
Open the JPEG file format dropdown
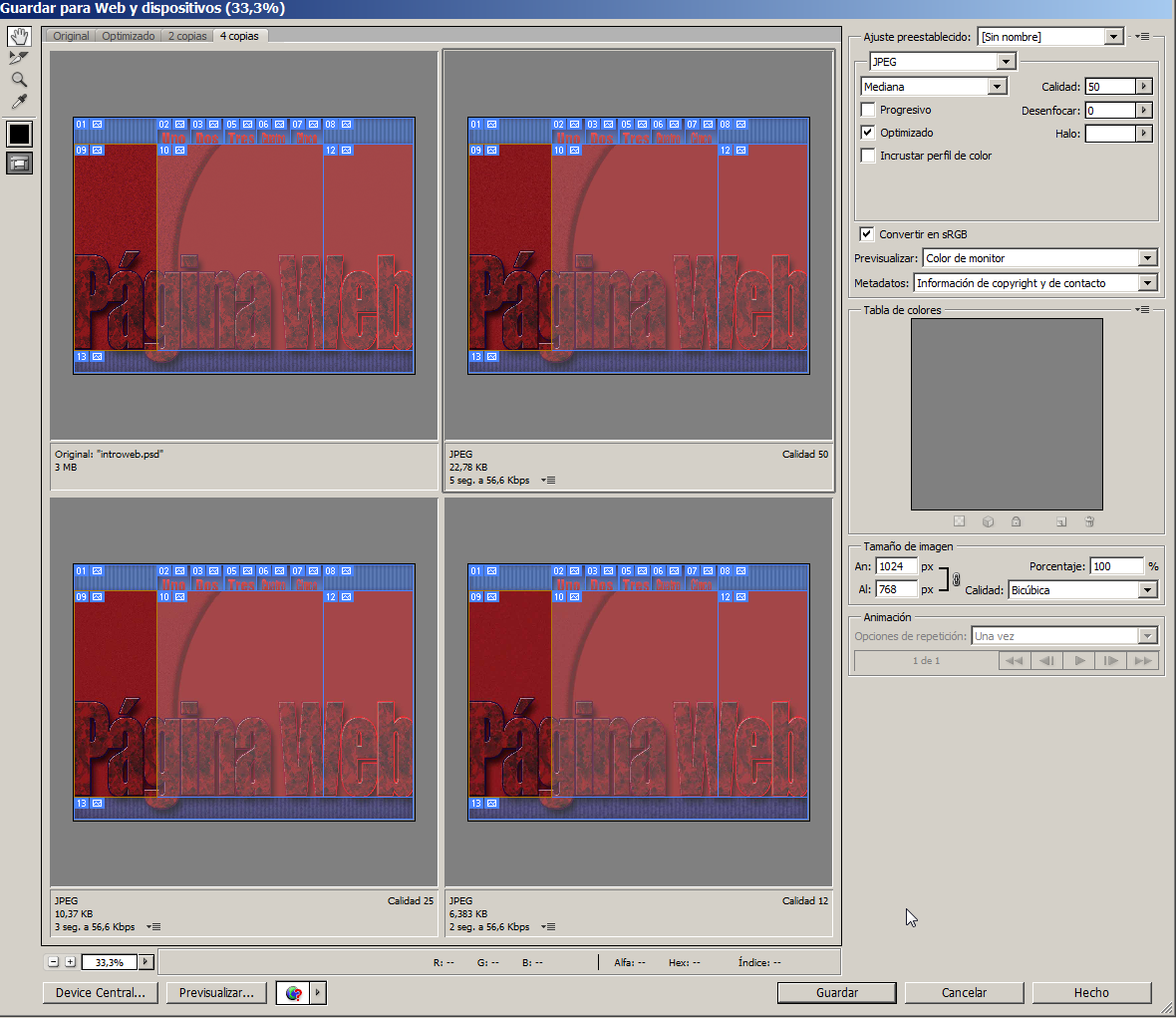pos(1006,62)
